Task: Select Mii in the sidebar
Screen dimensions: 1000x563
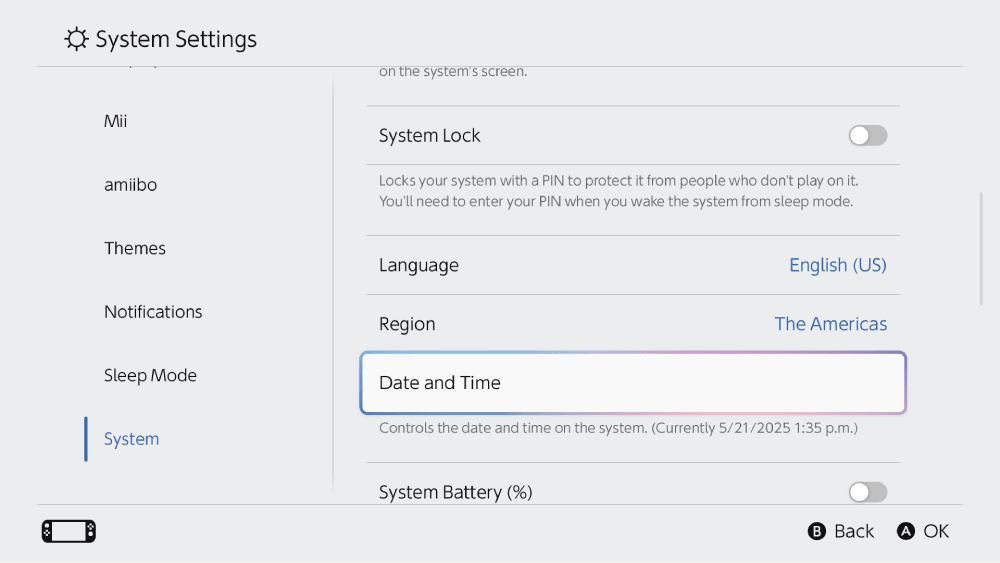Action: 116,121
